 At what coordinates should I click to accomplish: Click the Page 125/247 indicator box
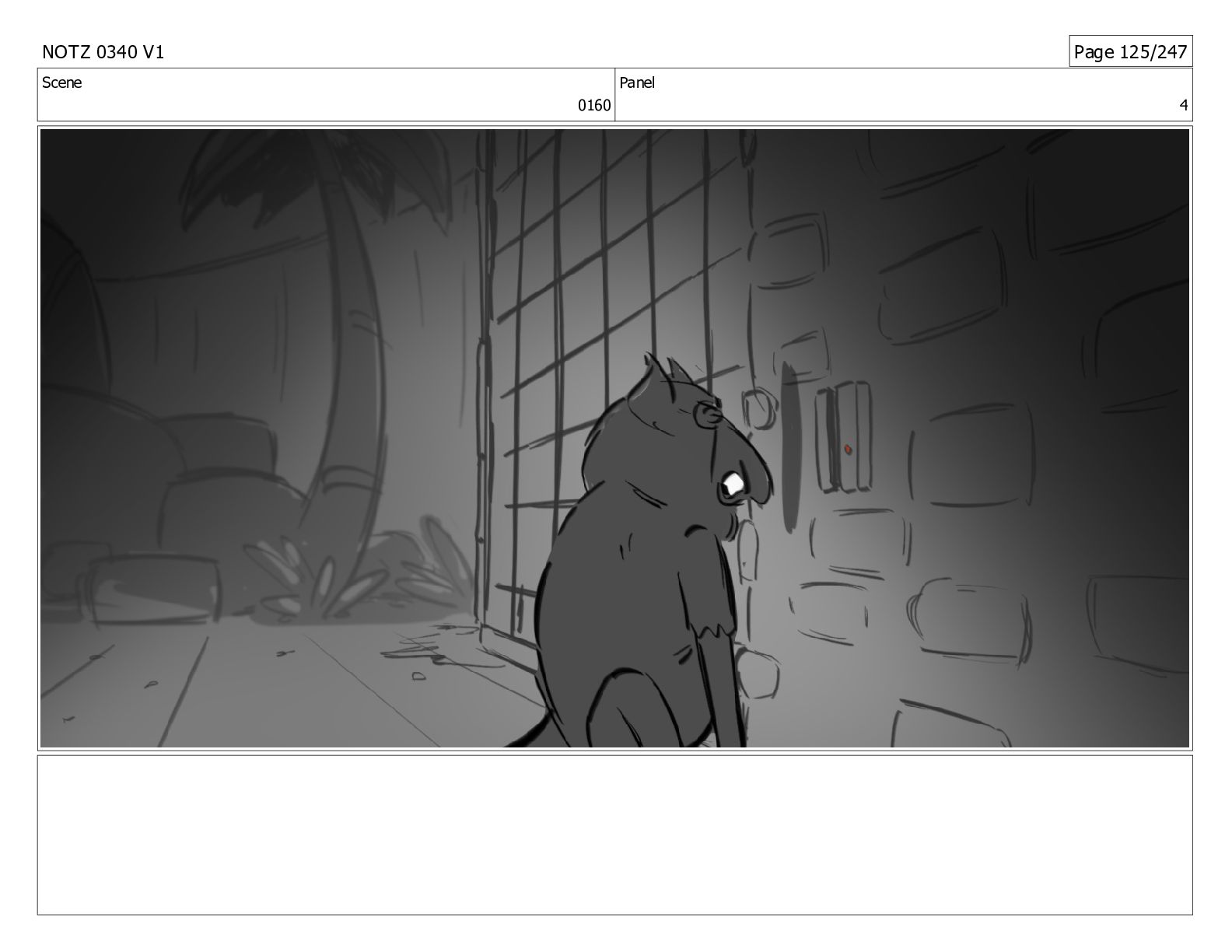point(1130,51)
